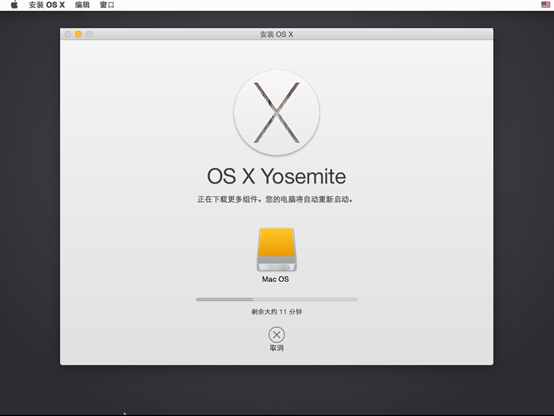Click the installation progress bar
This screenshot has width=554, height=416.
tap(277, 299)
